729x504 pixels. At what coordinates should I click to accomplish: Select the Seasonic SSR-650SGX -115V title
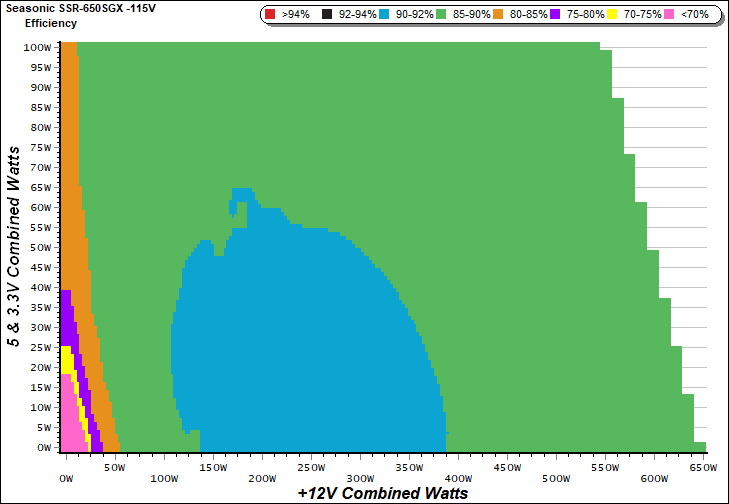pos(73,9)
